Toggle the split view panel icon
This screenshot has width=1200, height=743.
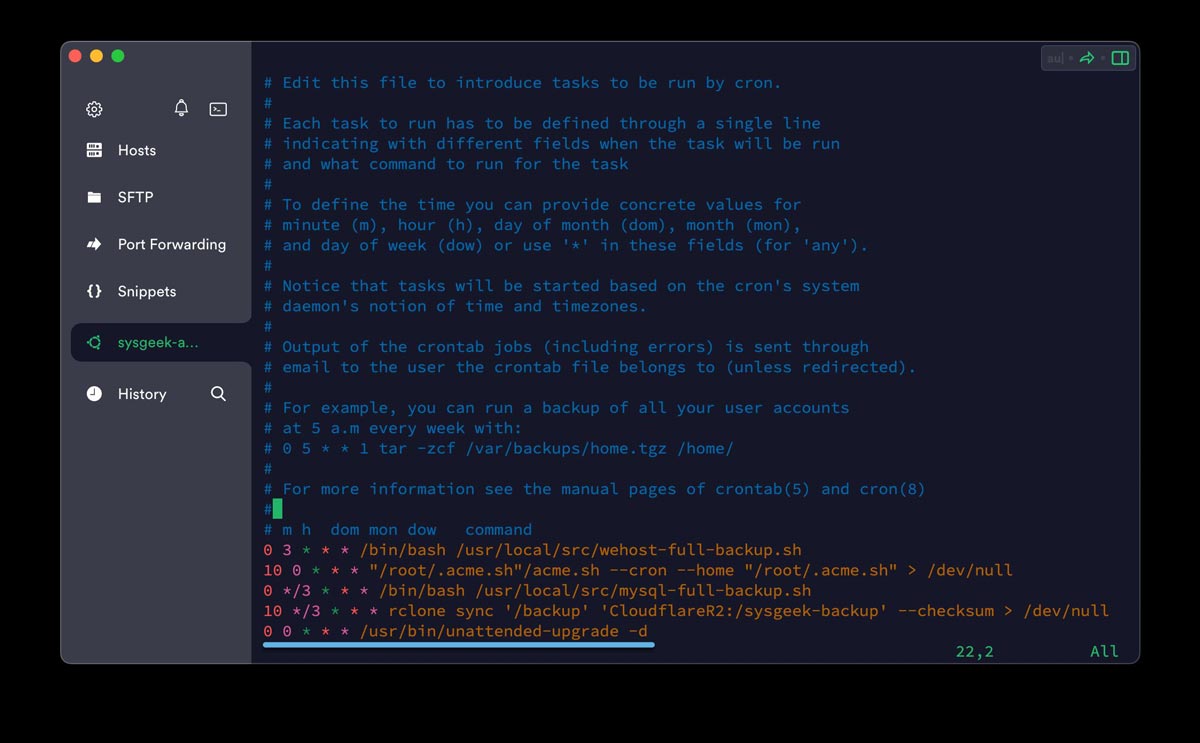[1120, 58]
